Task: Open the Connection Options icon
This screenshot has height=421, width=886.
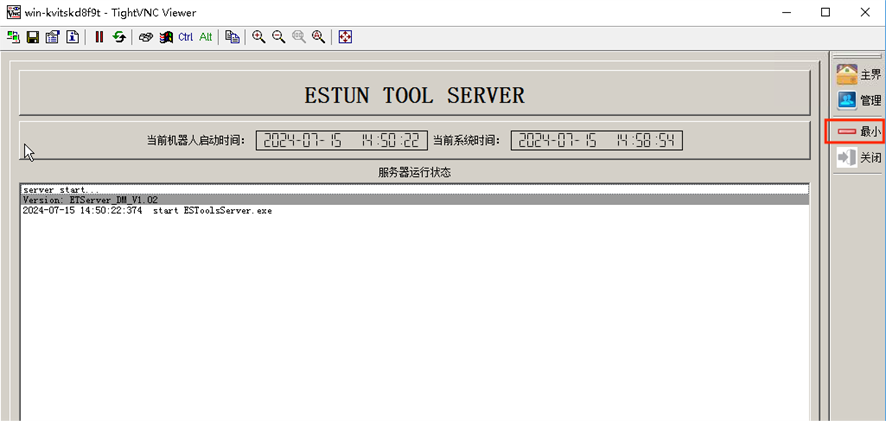Action: pos(53,37)
